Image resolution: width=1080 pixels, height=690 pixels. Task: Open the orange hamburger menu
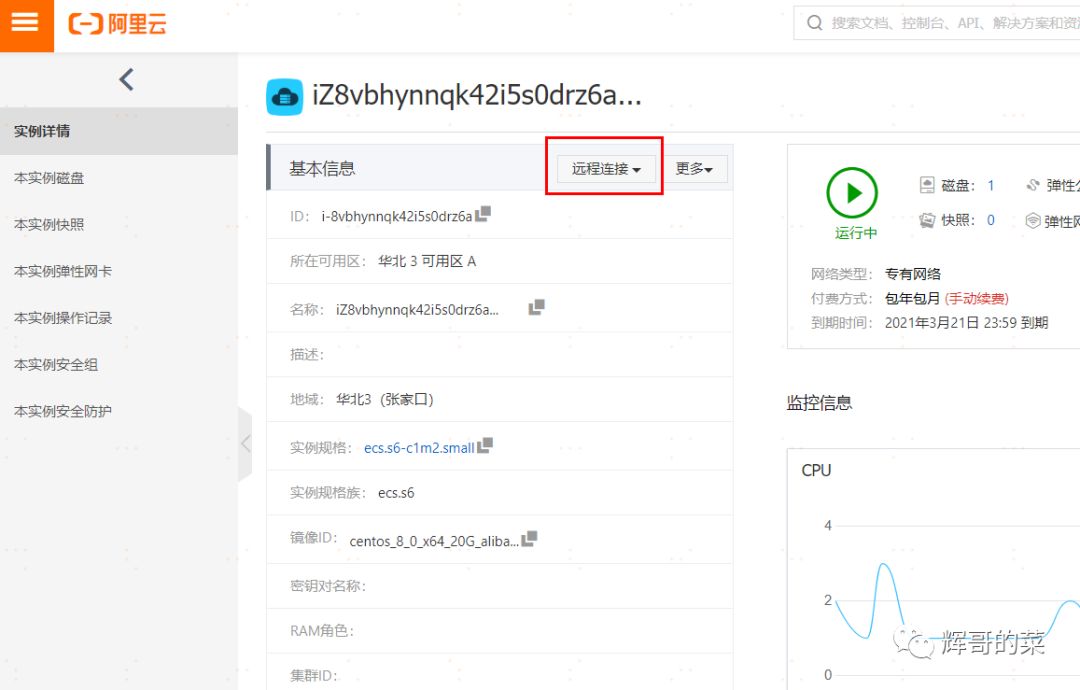pyautogui.click(x=26, y=25)
